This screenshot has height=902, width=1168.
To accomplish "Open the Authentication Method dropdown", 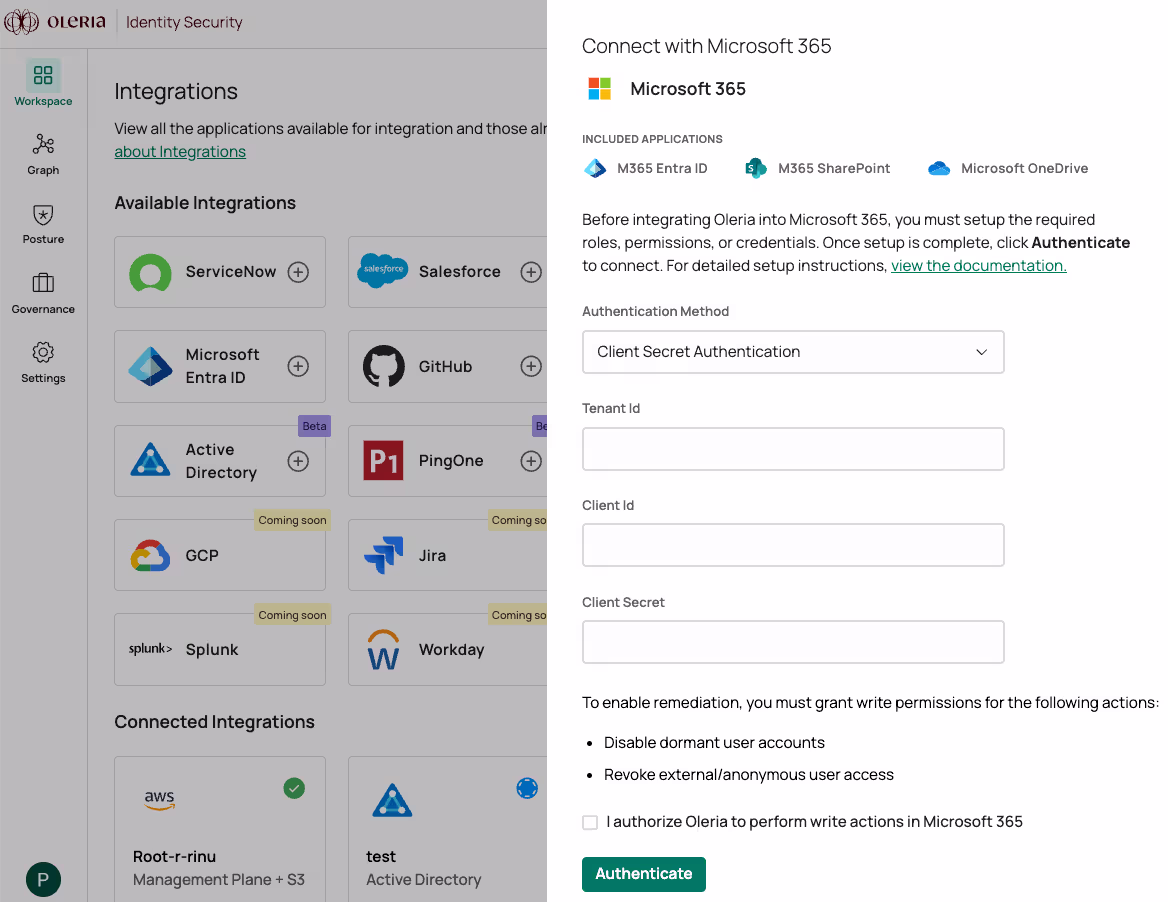I will tap(793, 352).
